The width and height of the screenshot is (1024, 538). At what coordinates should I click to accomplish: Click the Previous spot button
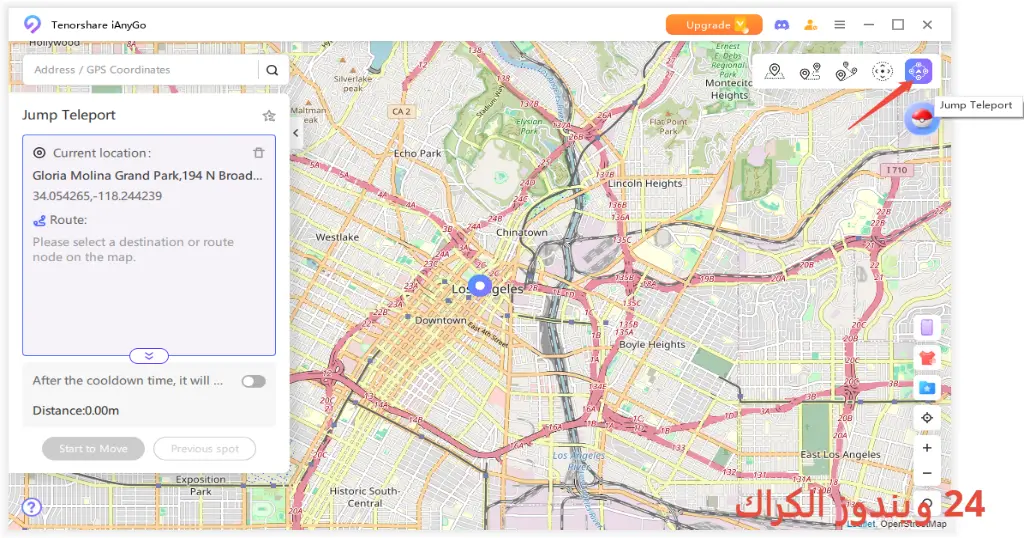(x=204, y=449)
